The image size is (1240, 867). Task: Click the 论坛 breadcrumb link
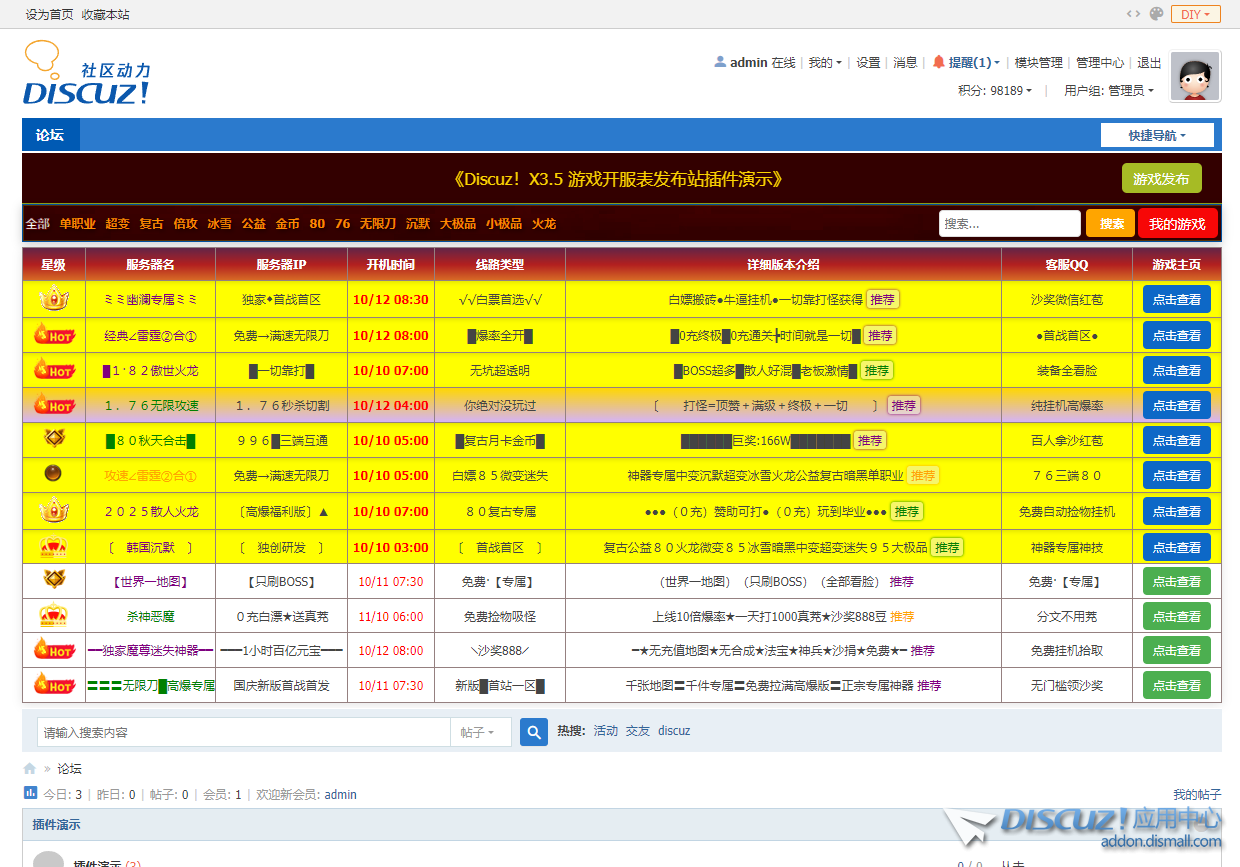pyautogui.click(x=70, y=769)
